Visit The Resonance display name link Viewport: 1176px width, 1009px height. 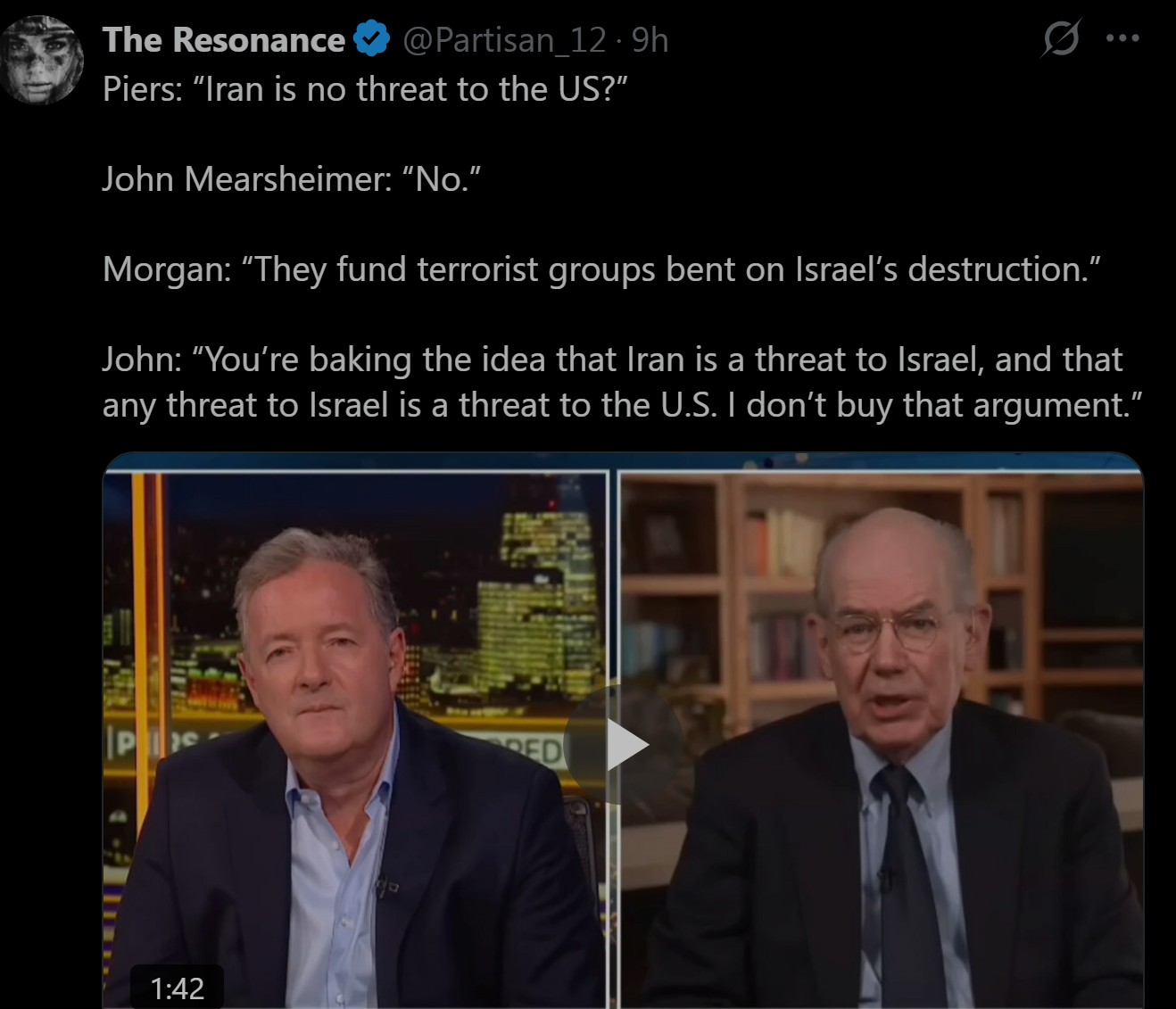click(x=224, y=40)
